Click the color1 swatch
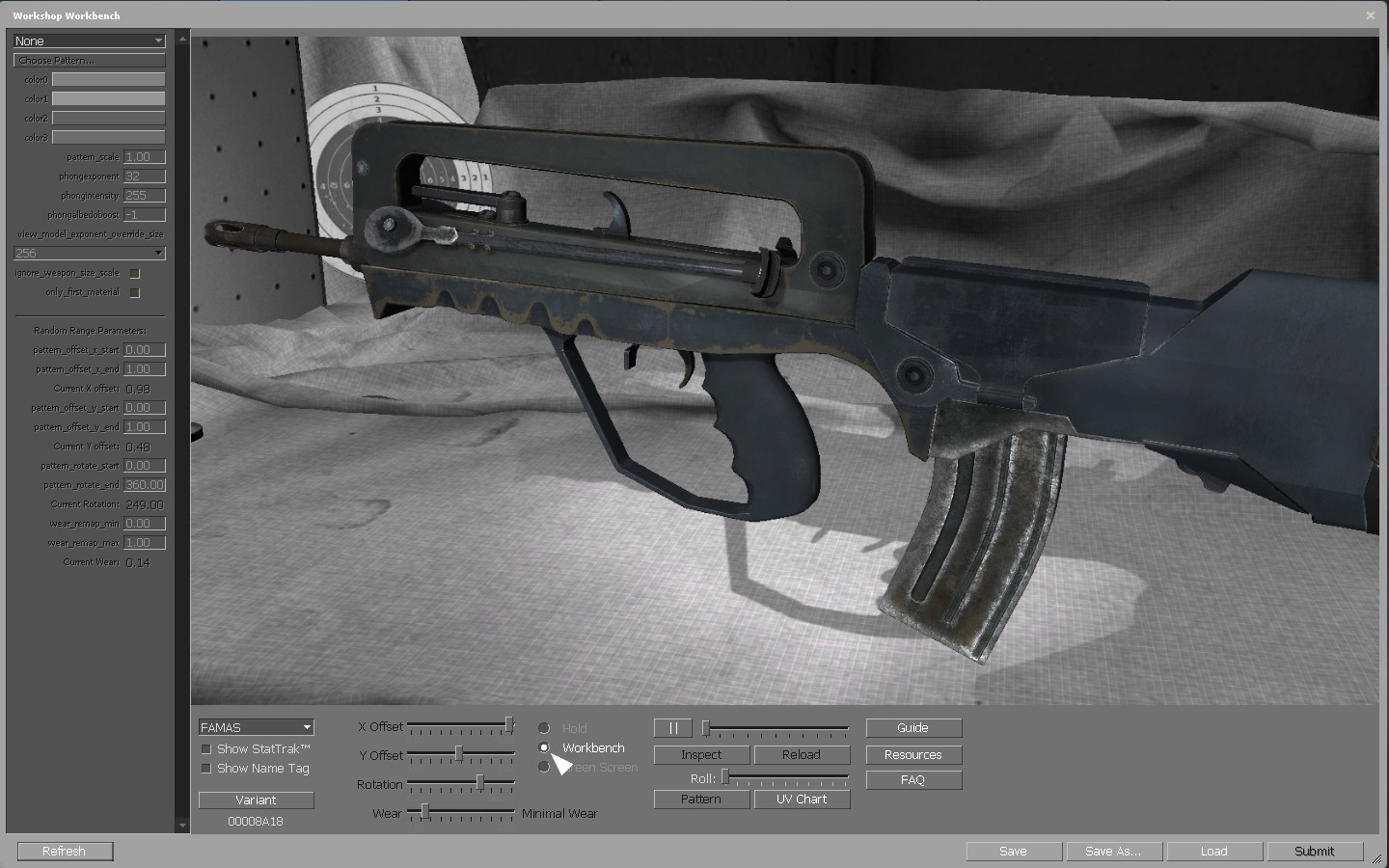This screenshot has width=1389, height=868. (x=108, y=98)
